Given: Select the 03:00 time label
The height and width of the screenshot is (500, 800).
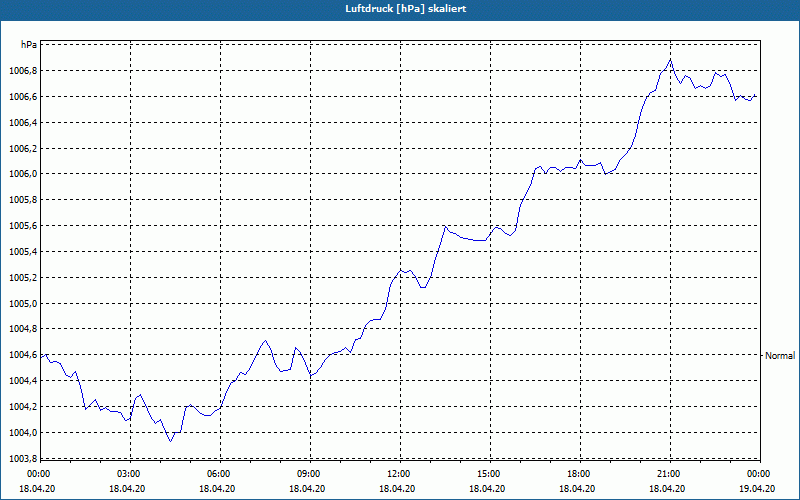Looking at the screenshot, I should [130, 474].
